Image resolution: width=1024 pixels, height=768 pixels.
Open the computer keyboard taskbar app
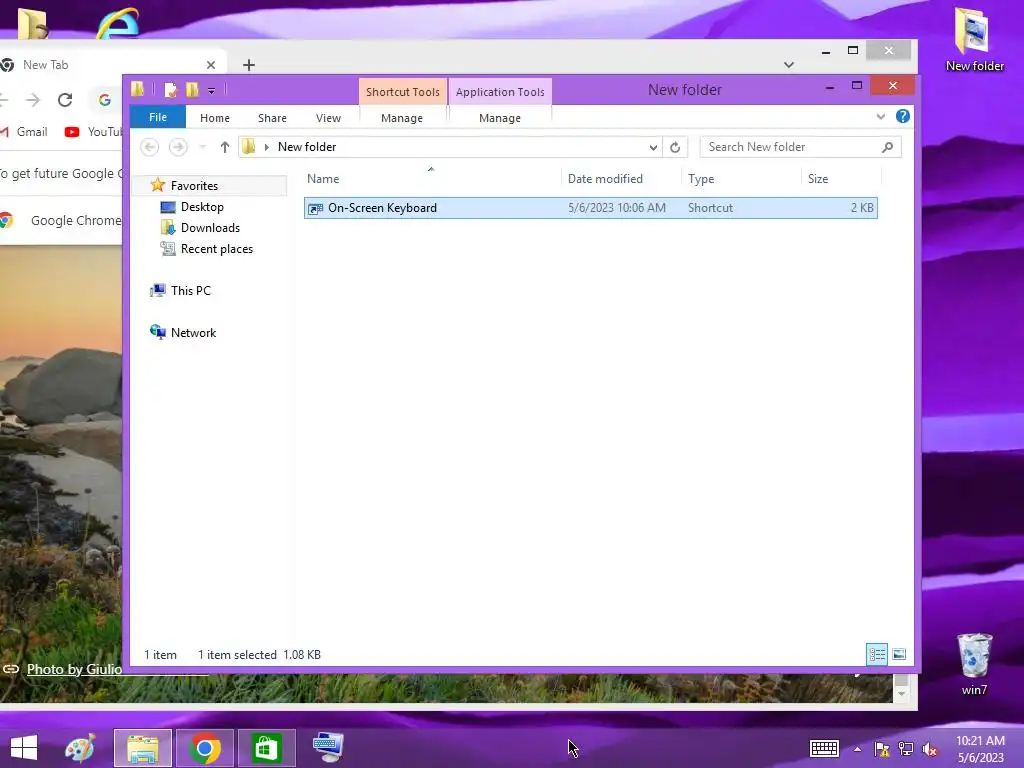click(x=328, y=747)
